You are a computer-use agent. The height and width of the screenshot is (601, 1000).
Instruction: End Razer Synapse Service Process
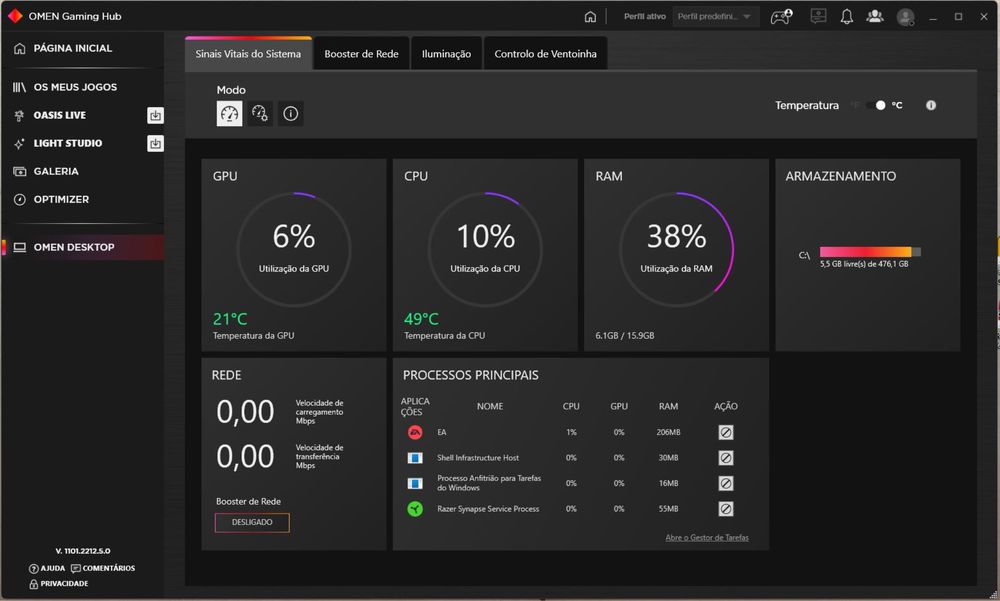coord(726,508)
